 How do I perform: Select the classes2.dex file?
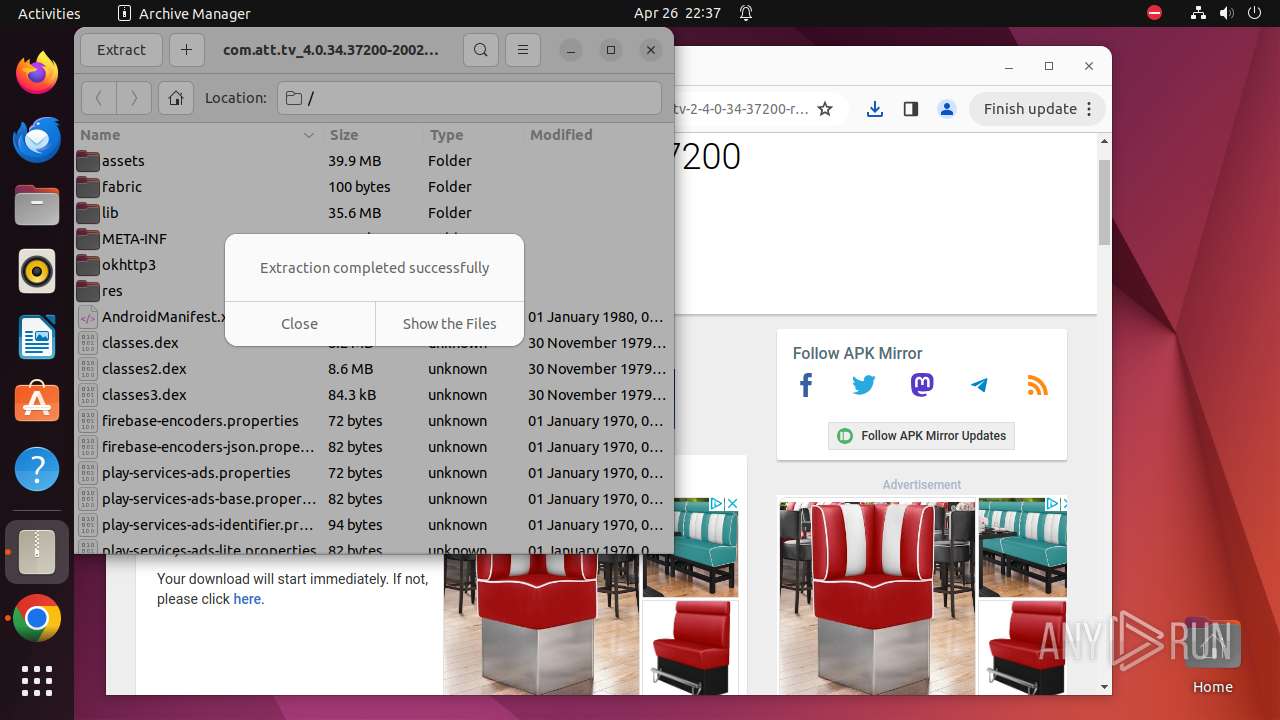tap(374, 369)
